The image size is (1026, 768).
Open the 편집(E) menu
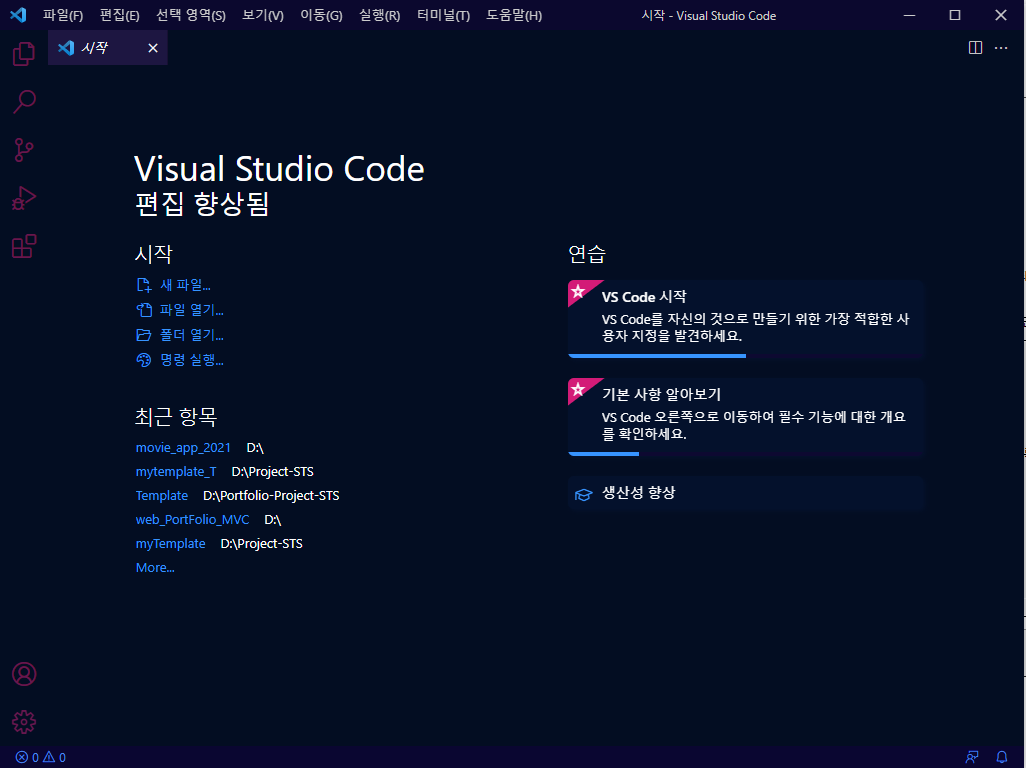pos(119,15)
